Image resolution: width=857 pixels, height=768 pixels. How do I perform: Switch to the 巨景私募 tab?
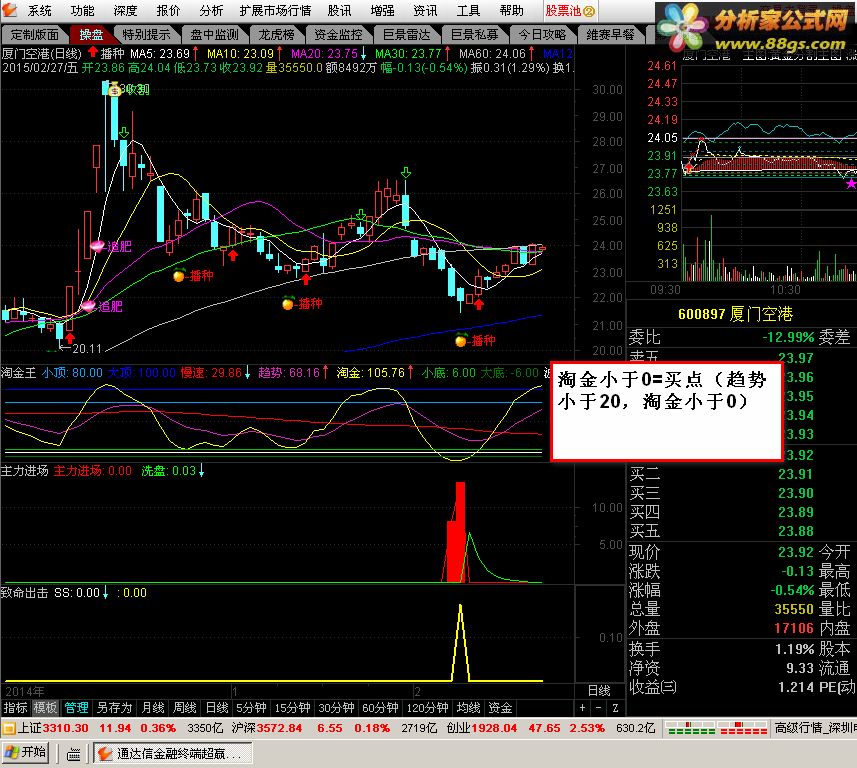474,34
